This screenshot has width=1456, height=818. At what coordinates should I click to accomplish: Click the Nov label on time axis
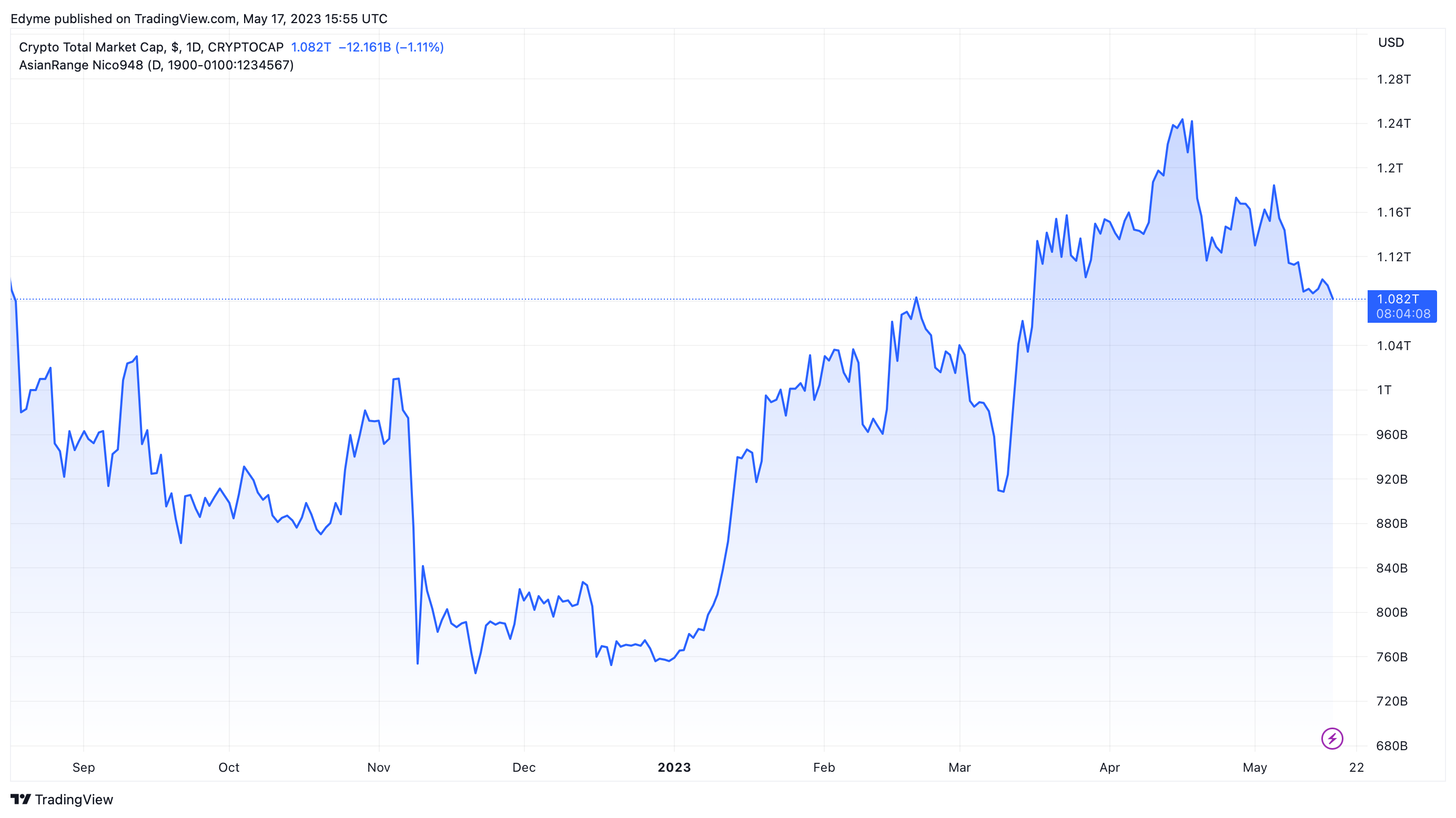coord(379,767)
